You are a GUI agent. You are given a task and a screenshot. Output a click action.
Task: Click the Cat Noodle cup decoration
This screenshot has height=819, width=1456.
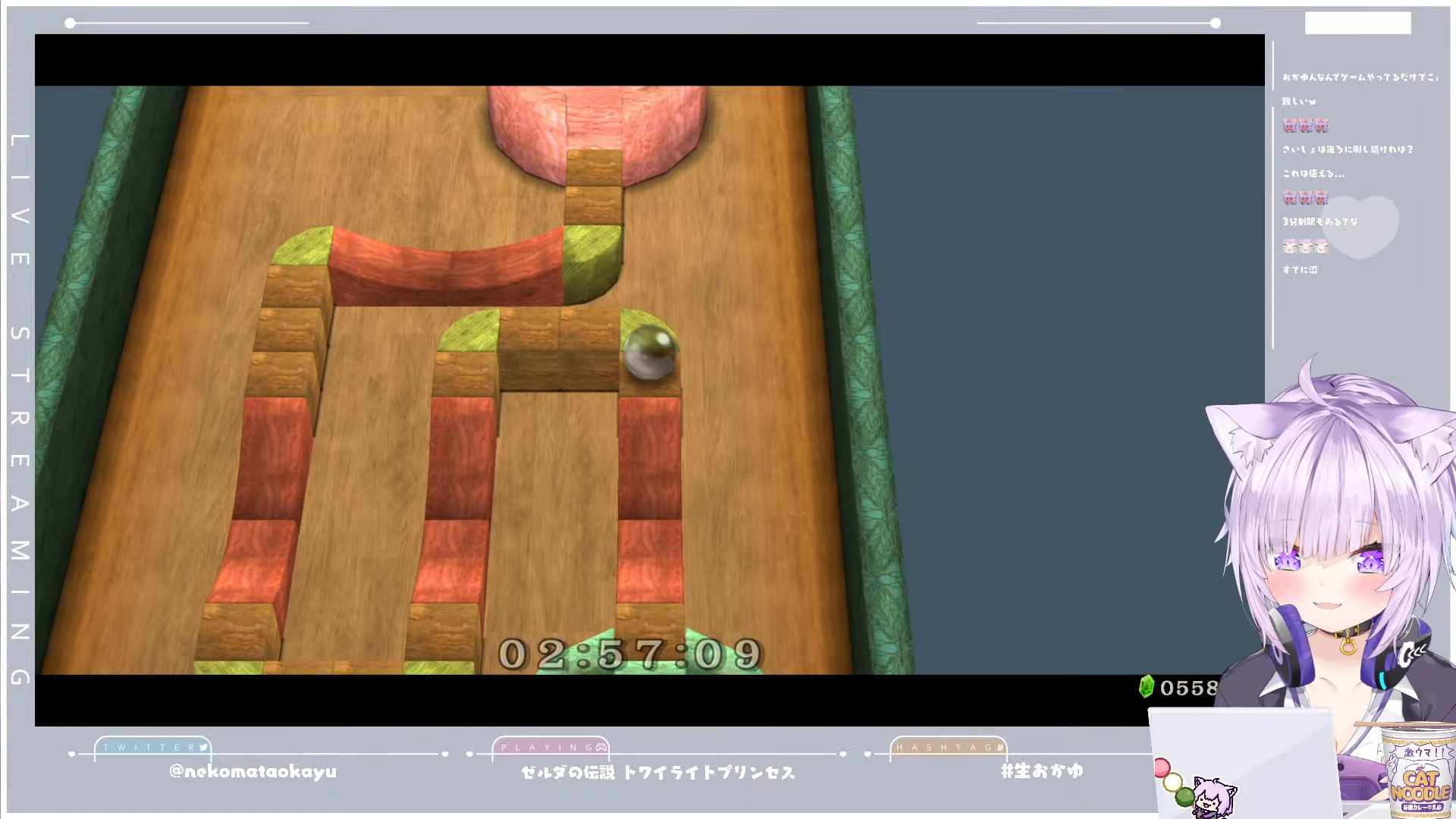[x=1420, y=772]
